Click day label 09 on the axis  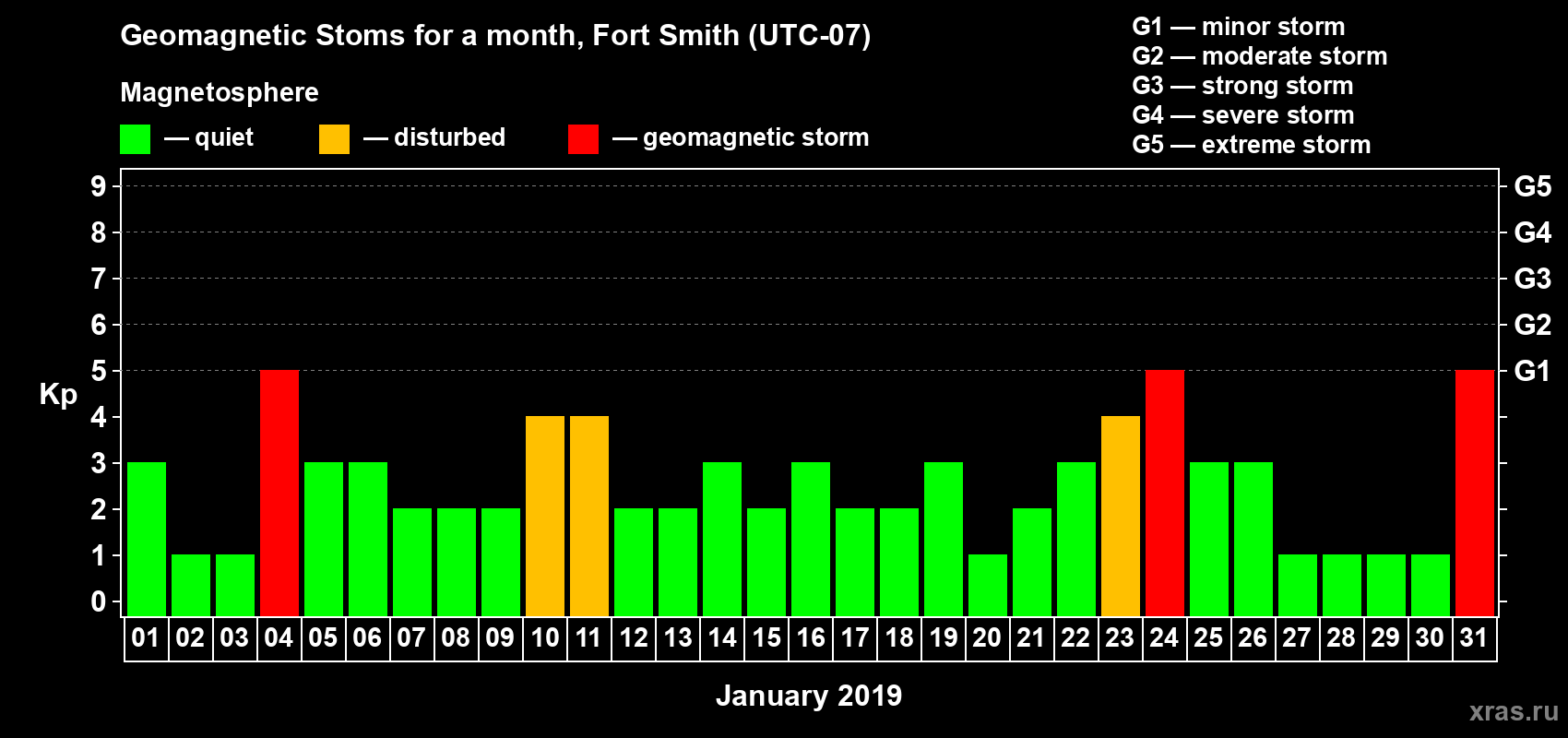500,637
